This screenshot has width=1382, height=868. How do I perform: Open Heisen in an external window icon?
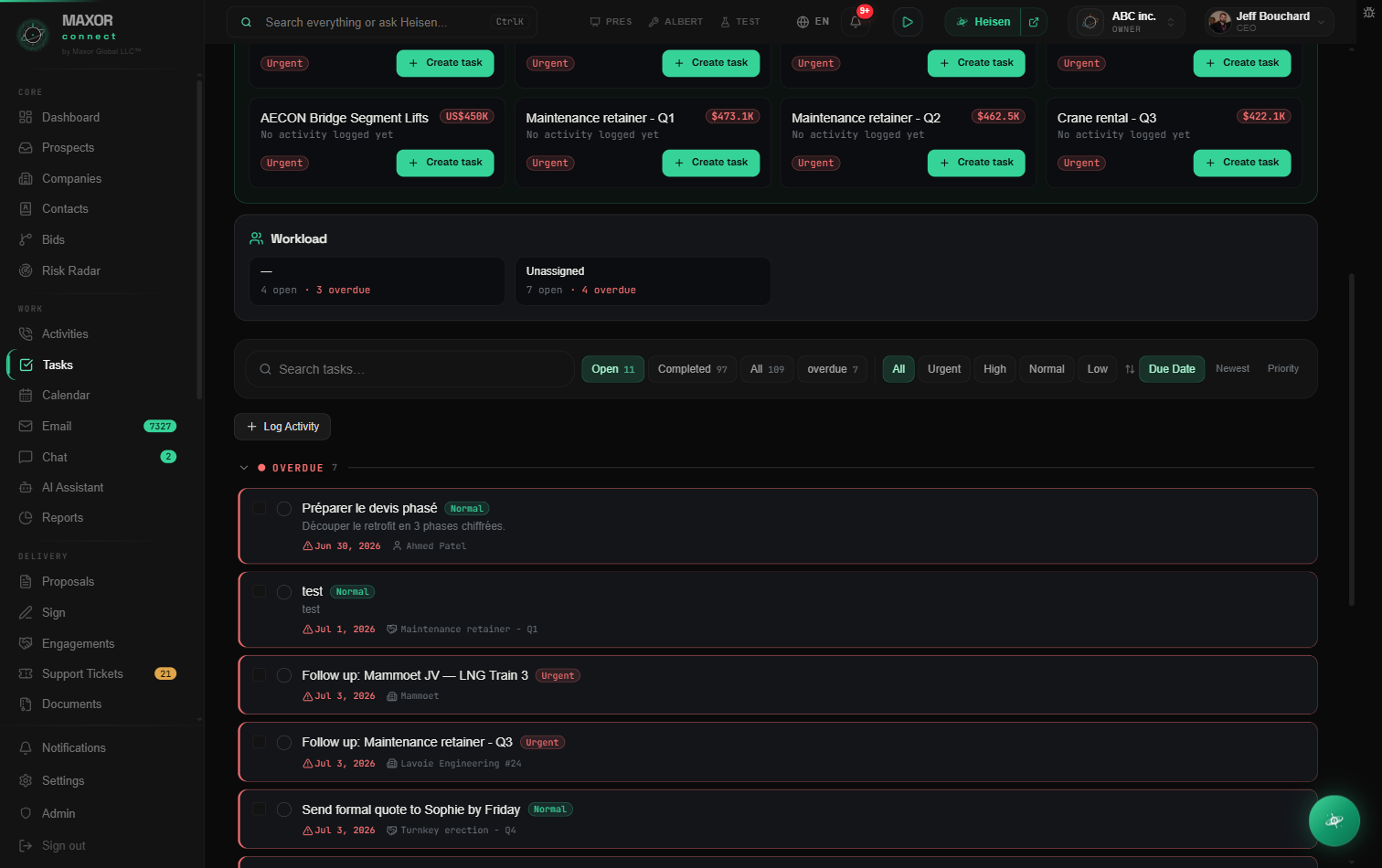point(1034,22)
